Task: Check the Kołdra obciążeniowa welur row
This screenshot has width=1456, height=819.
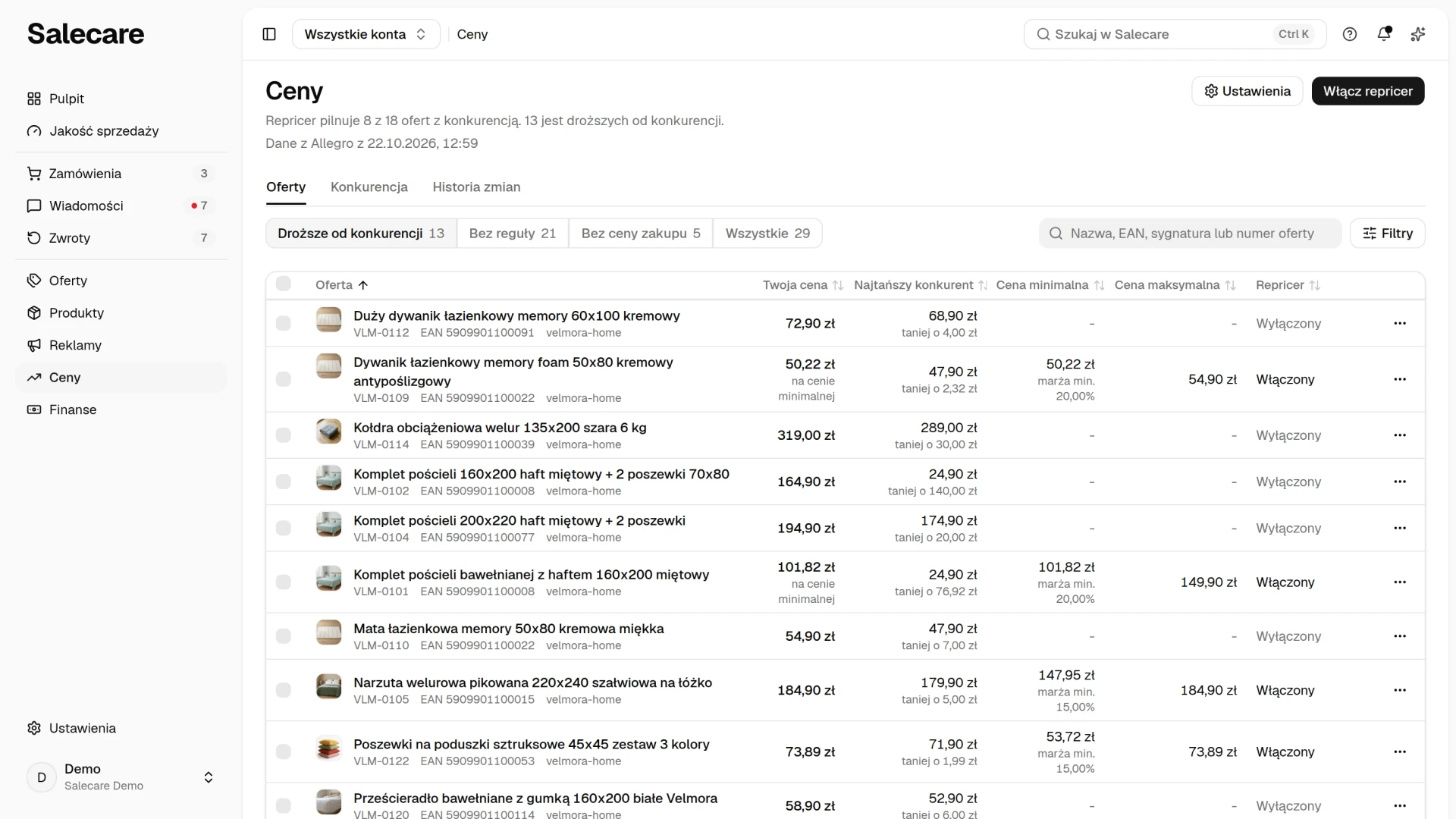Action: (284, 435)
